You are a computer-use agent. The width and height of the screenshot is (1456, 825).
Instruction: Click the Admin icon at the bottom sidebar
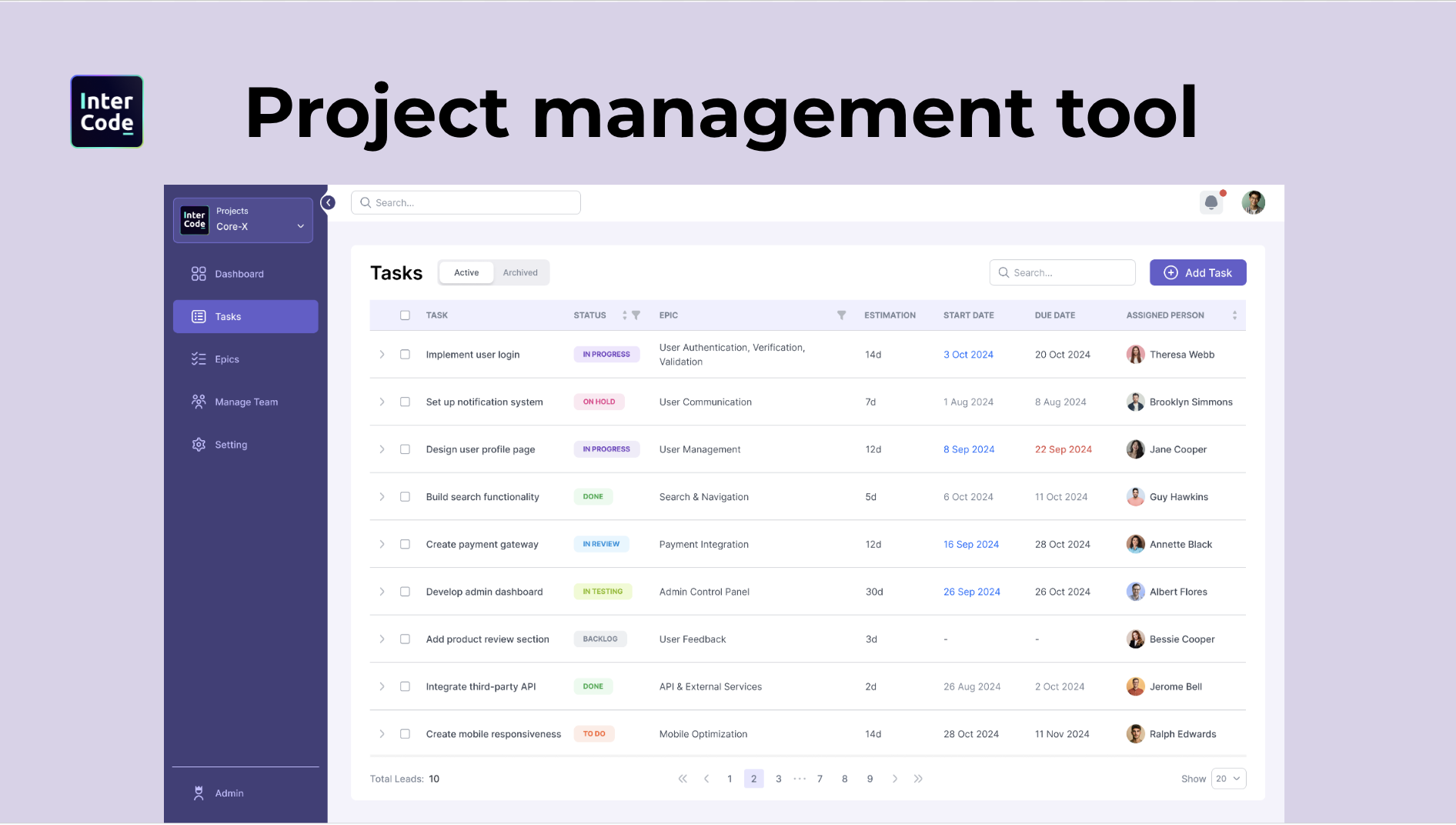tap(198, 793)
